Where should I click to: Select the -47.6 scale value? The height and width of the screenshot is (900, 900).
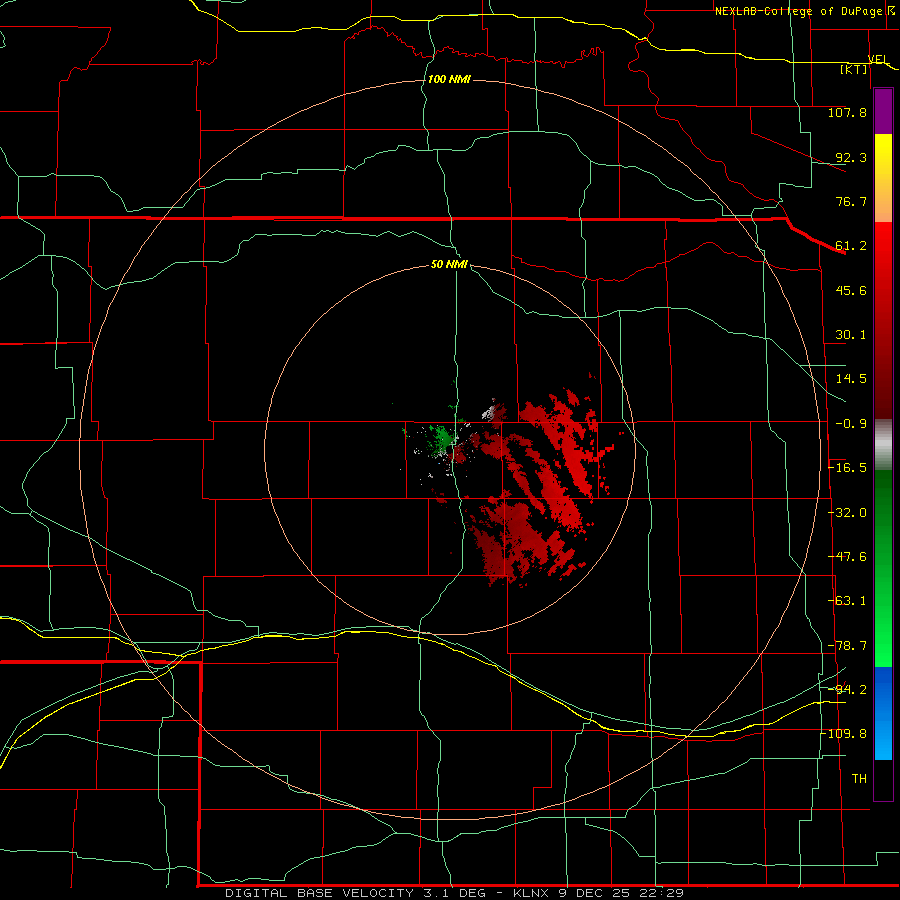point(848,557)
